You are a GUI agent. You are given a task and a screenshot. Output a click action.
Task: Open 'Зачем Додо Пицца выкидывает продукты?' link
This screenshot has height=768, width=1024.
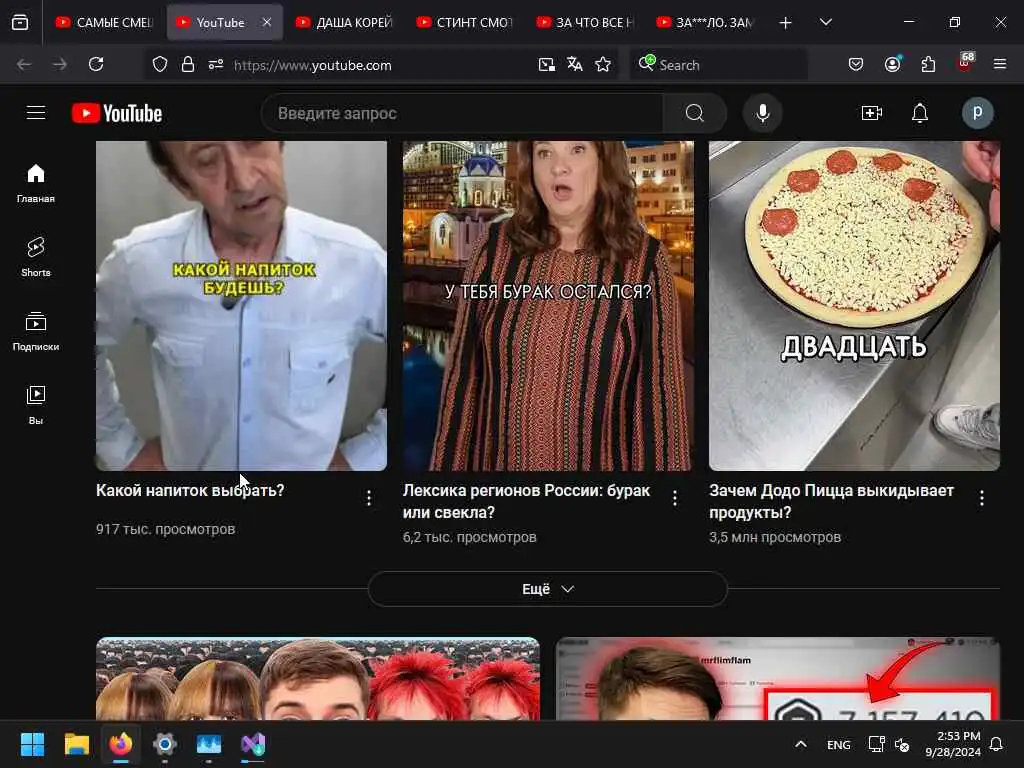[831, 501]
